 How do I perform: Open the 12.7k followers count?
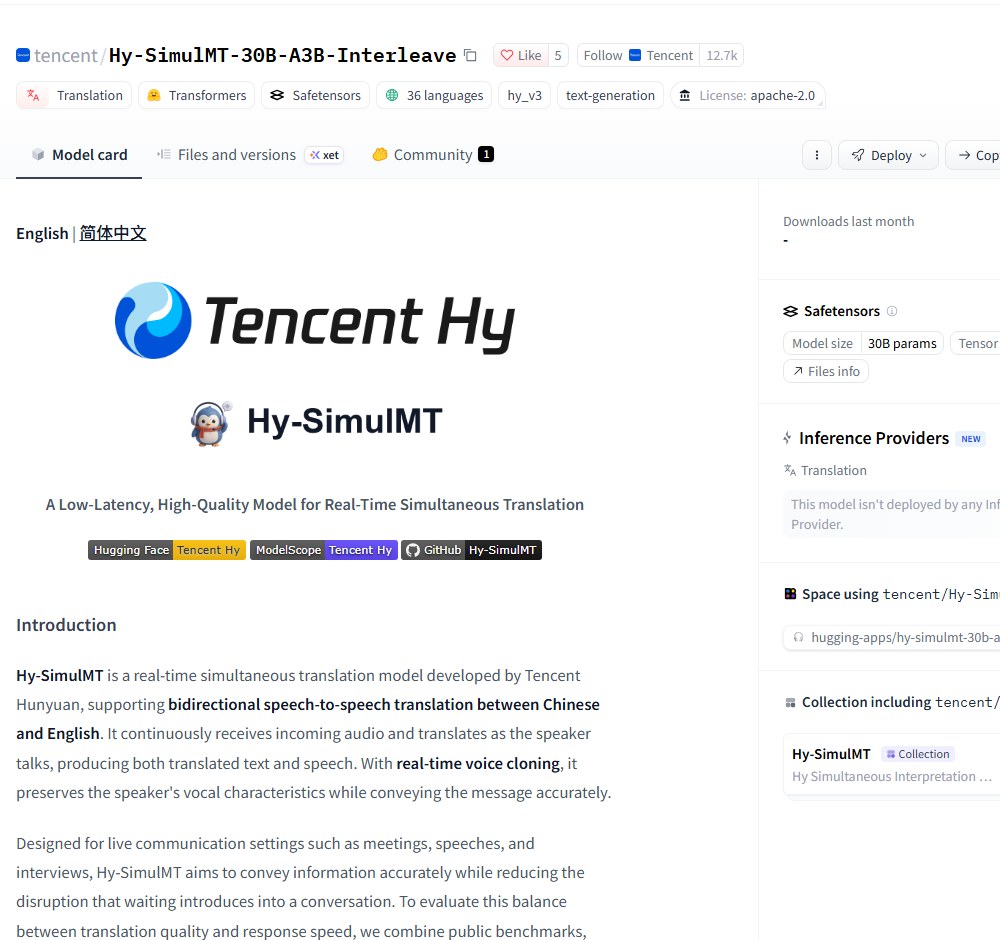(x=721, y=55)
